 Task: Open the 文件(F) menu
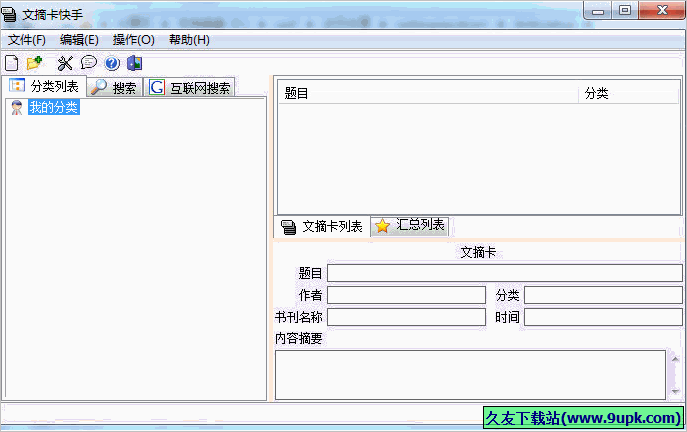27,40
